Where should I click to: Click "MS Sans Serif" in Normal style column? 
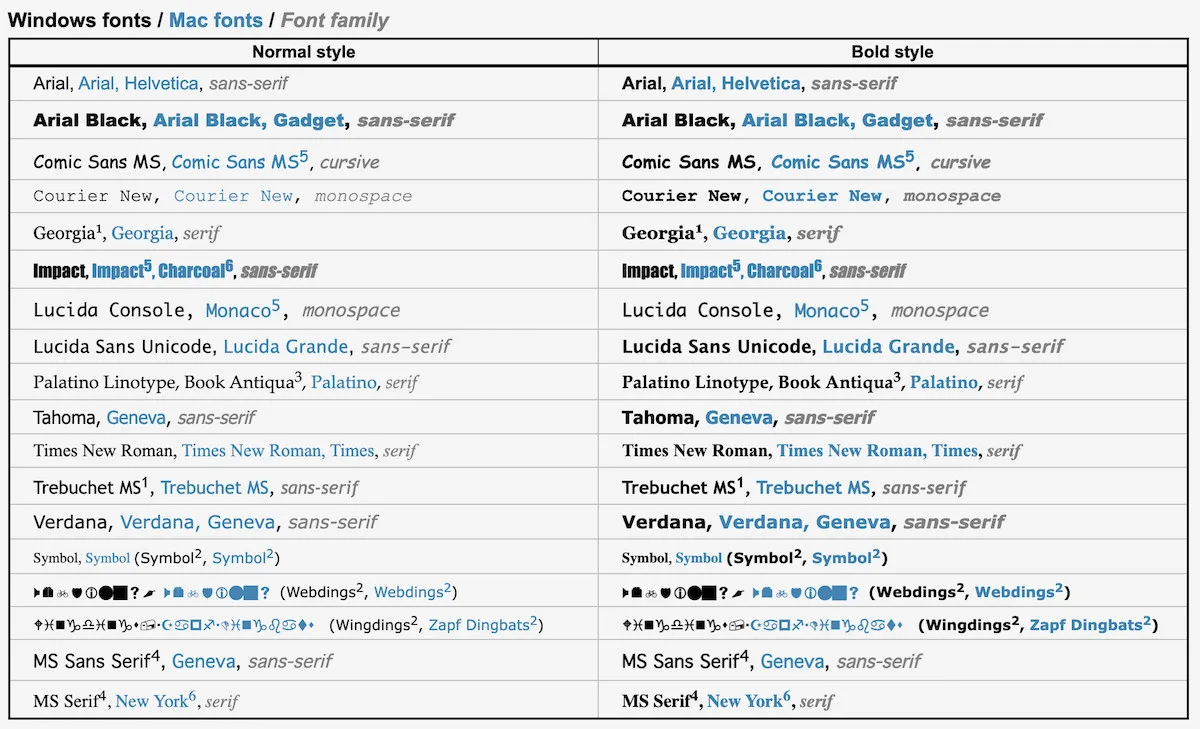pyautogui.click(x=94, y=661)
